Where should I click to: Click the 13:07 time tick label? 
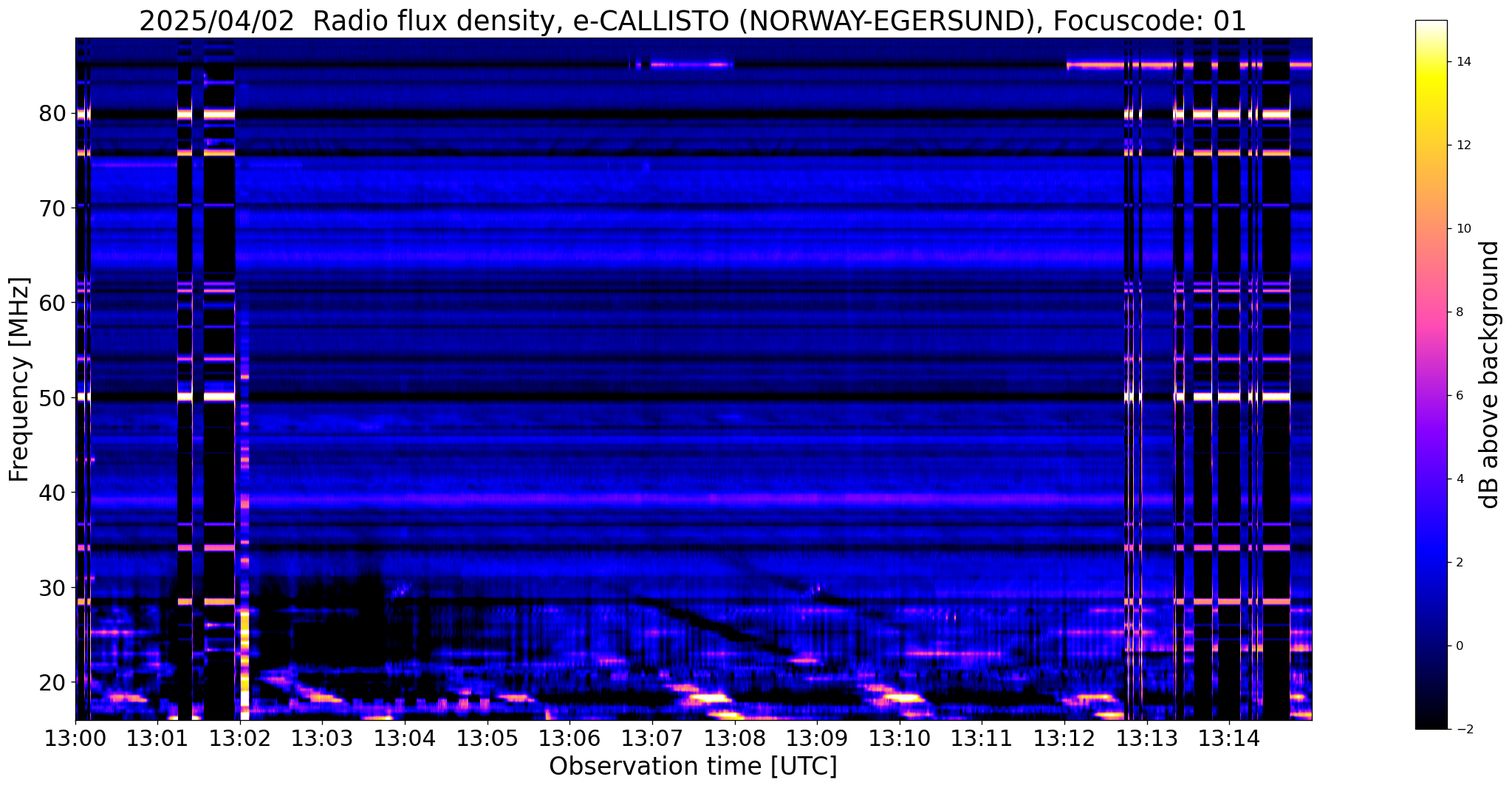tap(652, 738)
